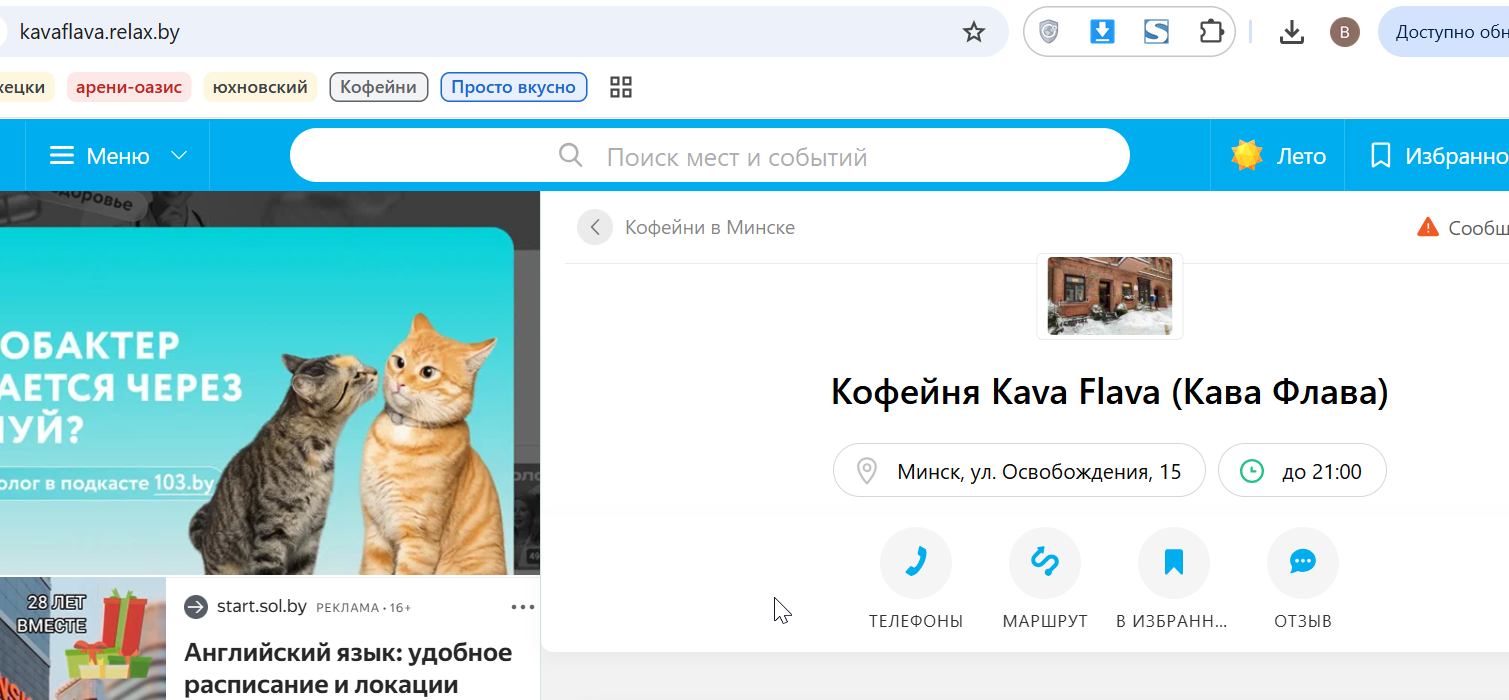Open the shield extension icon

pos(1048,32)
